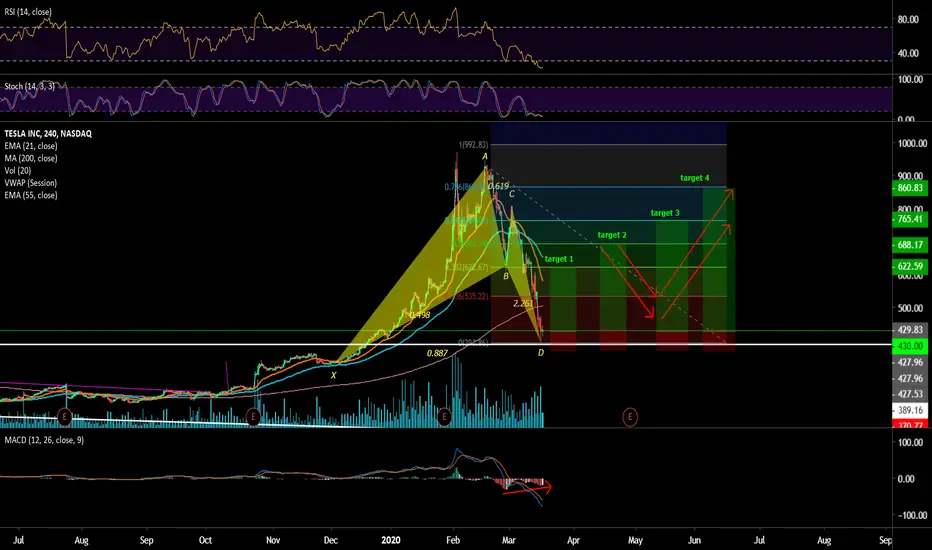The height and width of the screenshot is (550, 932).
Task: Click the 622.59 green price label
Action: pyautogui.click(x=910, y=266)
